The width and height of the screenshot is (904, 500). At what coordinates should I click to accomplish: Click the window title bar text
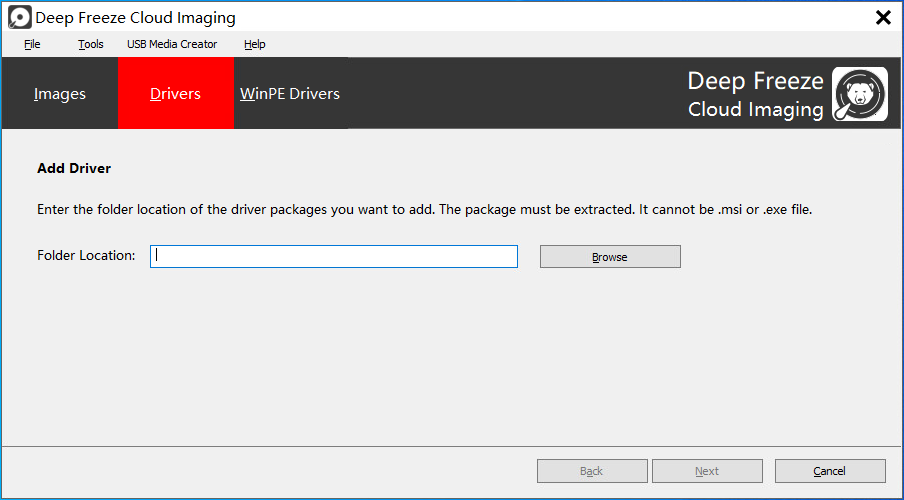coord(135,18)
